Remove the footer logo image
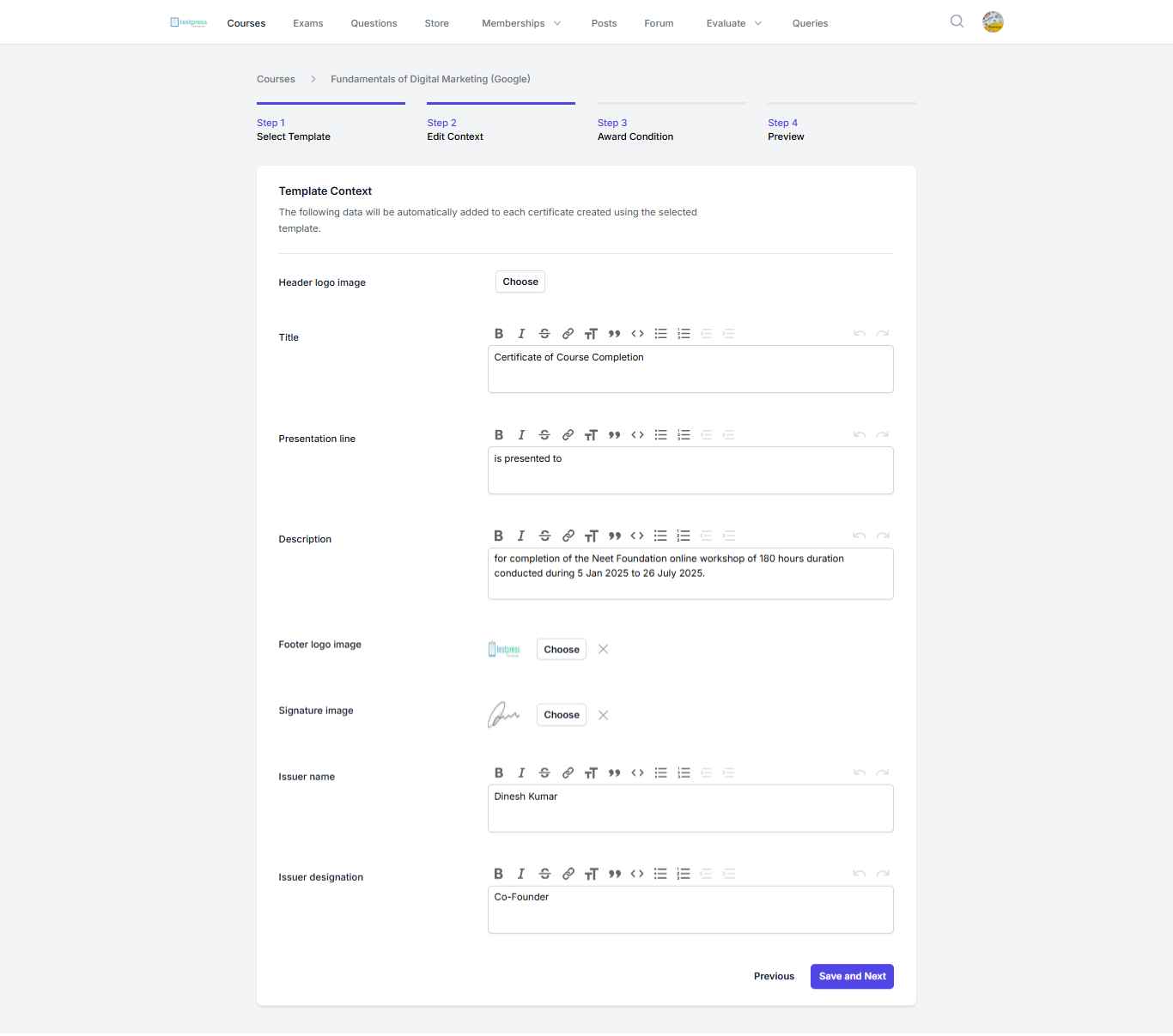Viewport: 1173px width, 1036px height. pos(604,650)
